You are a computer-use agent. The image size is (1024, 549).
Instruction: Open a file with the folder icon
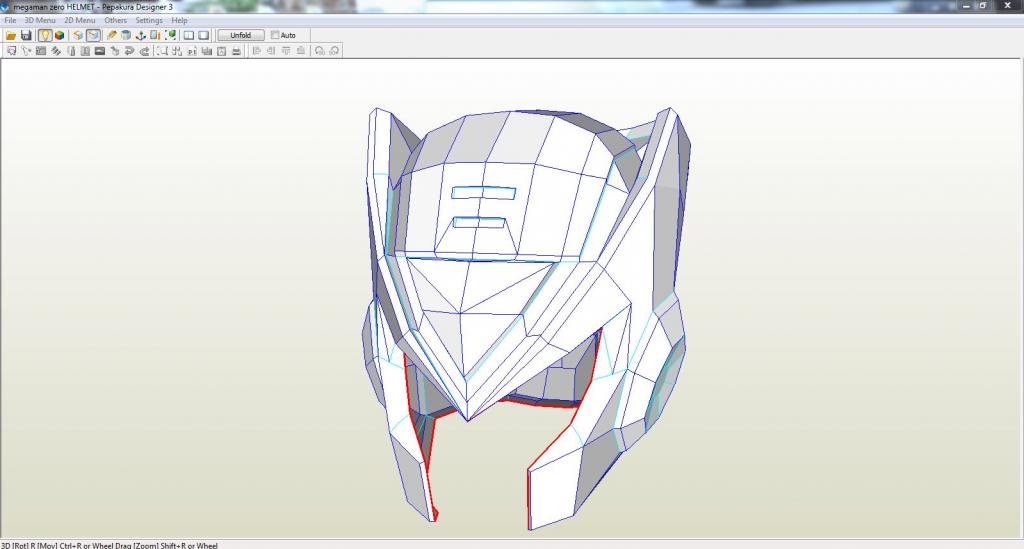11,35
